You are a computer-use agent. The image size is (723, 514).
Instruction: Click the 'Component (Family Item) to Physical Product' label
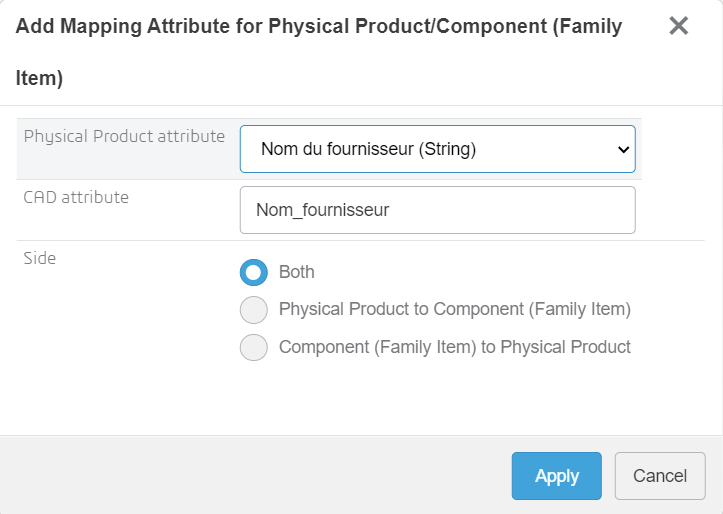coord(455,348)
